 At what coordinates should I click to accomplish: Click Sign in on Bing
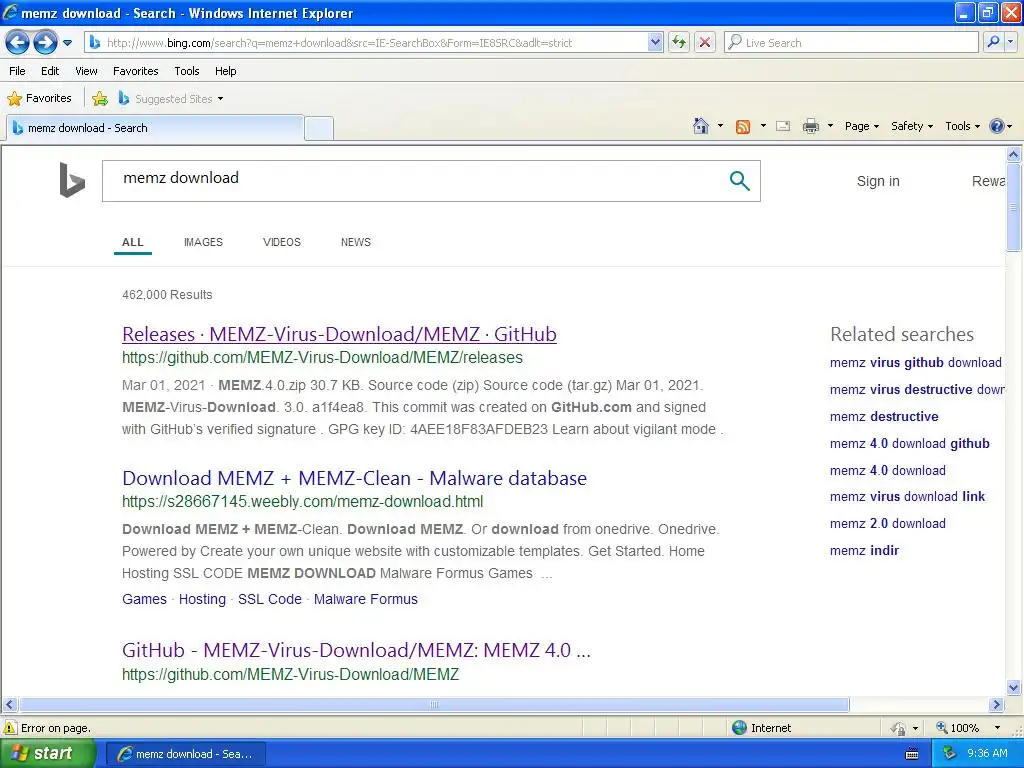pyautogui.click(x=878, y=181)
